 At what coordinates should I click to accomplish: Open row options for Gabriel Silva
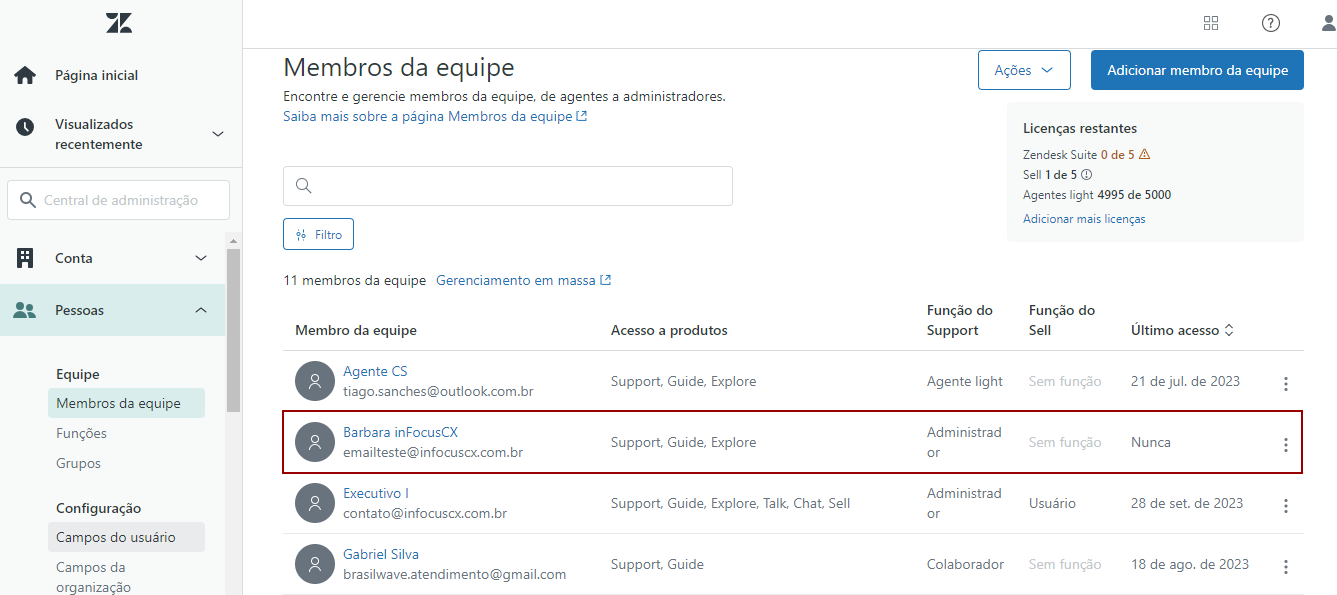click(1285, 566)
